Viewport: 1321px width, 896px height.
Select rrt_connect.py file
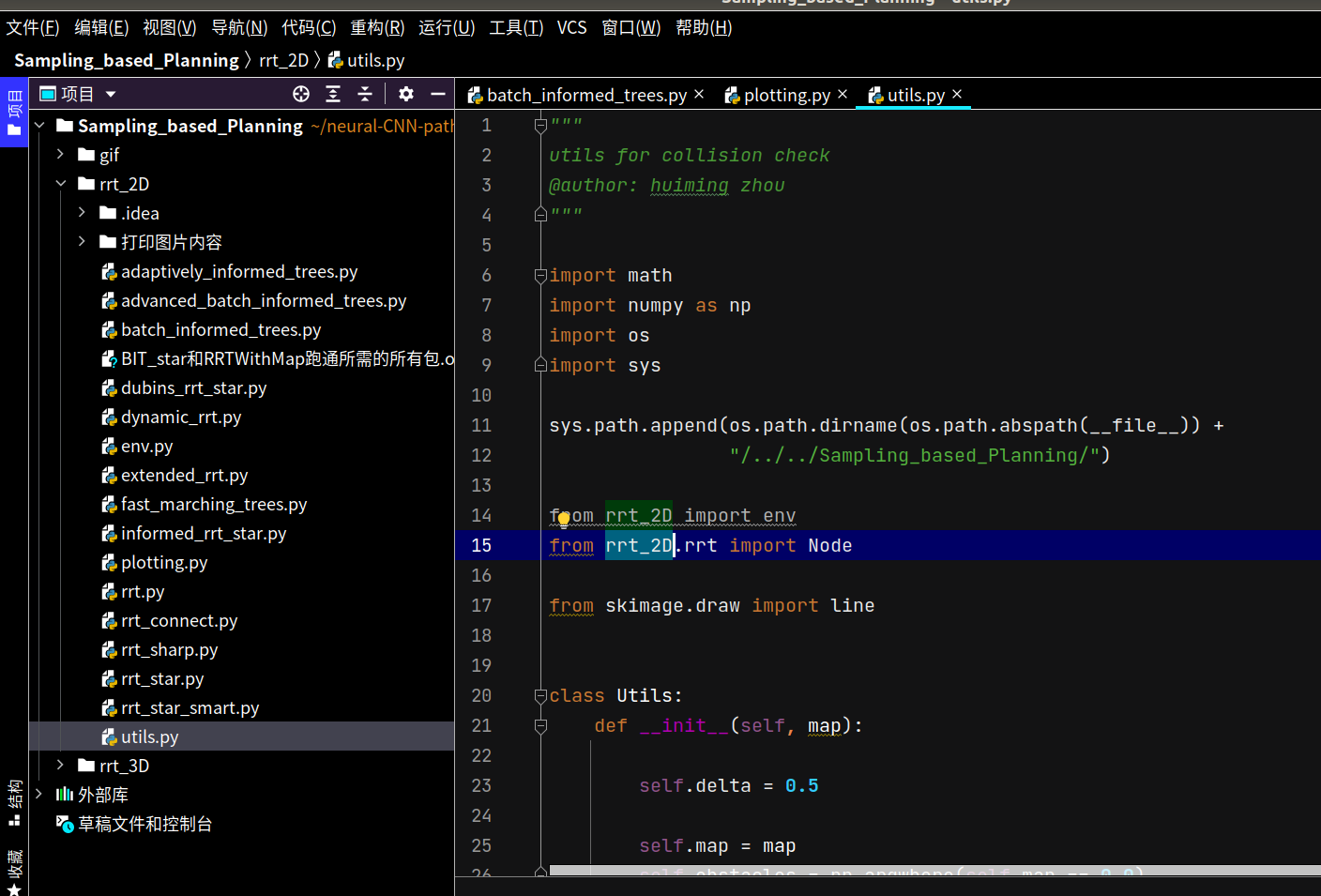pyautogui.click(x=170, y=620)
